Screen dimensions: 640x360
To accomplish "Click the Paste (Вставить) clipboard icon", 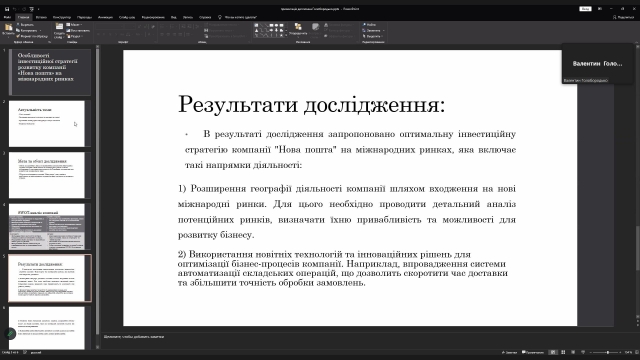I will [x=8, y=28].
